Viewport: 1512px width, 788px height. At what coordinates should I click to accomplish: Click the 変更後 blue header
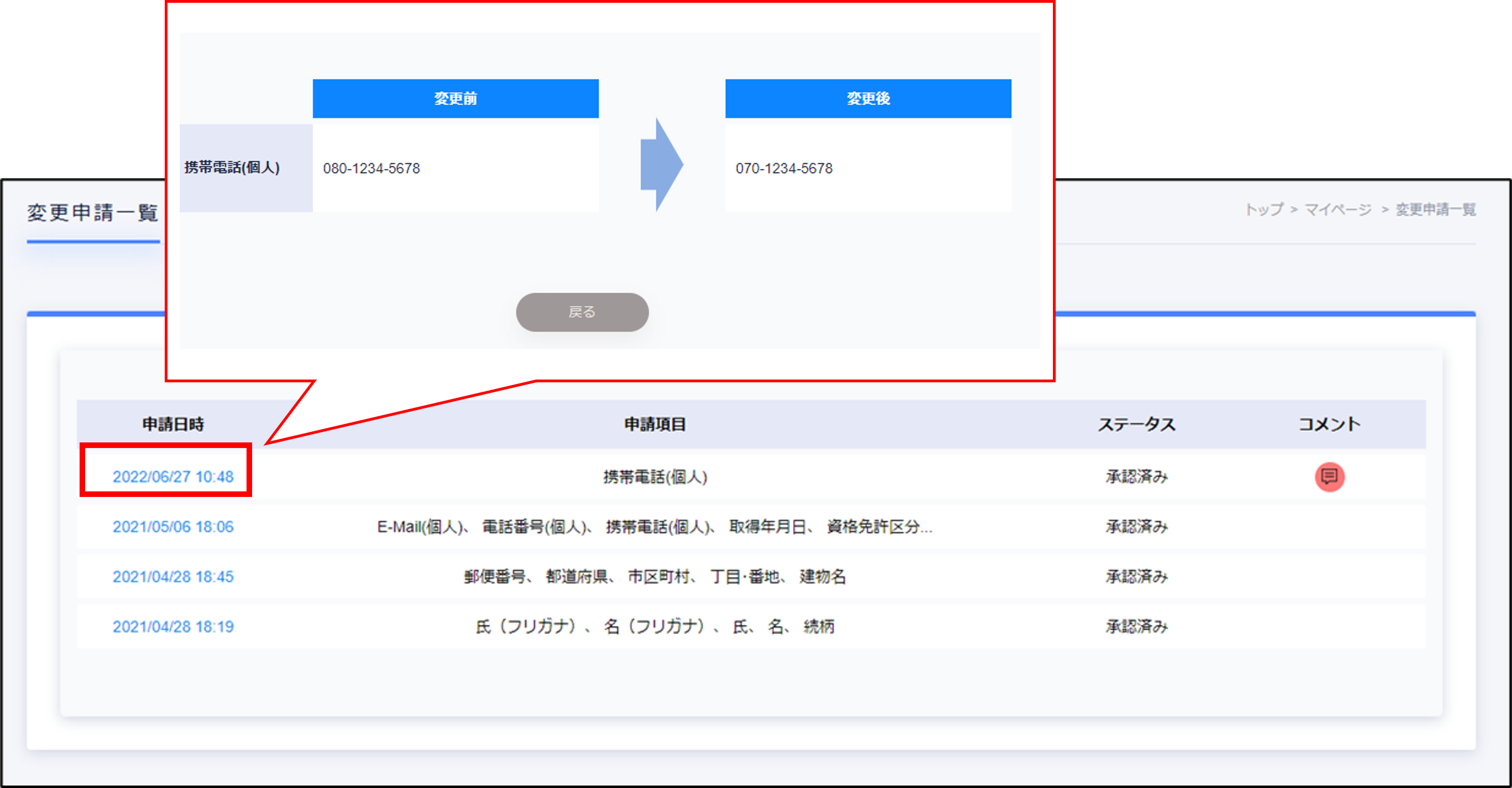(x=868, y=98)
